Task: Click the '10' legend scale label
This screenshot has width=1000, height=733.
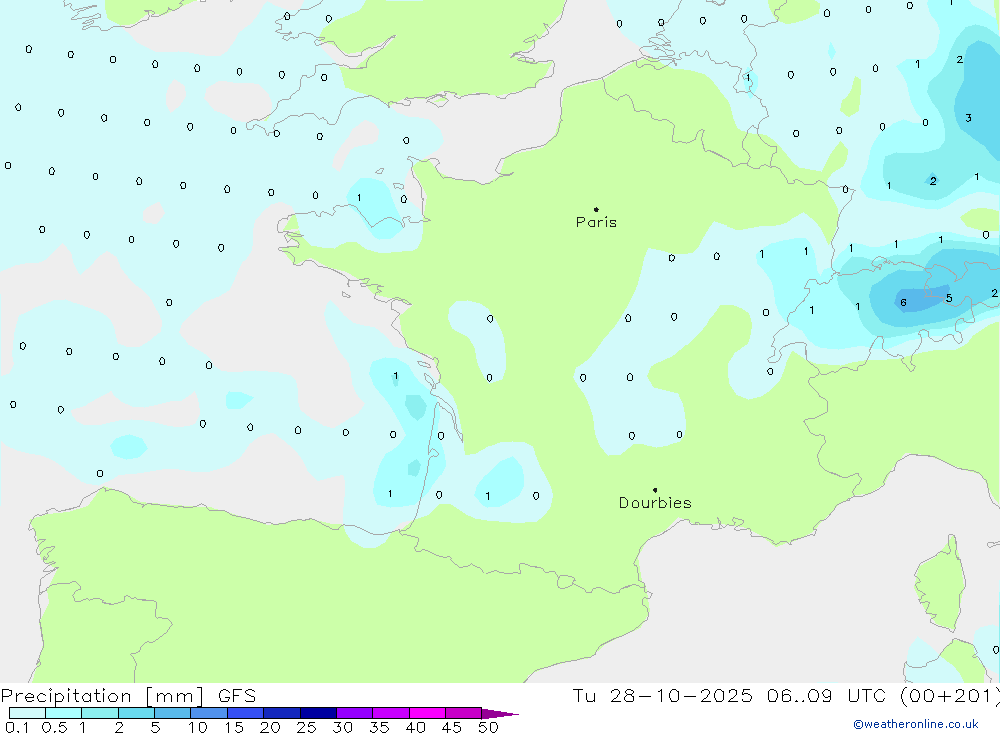Action: (x=198, y=727)
